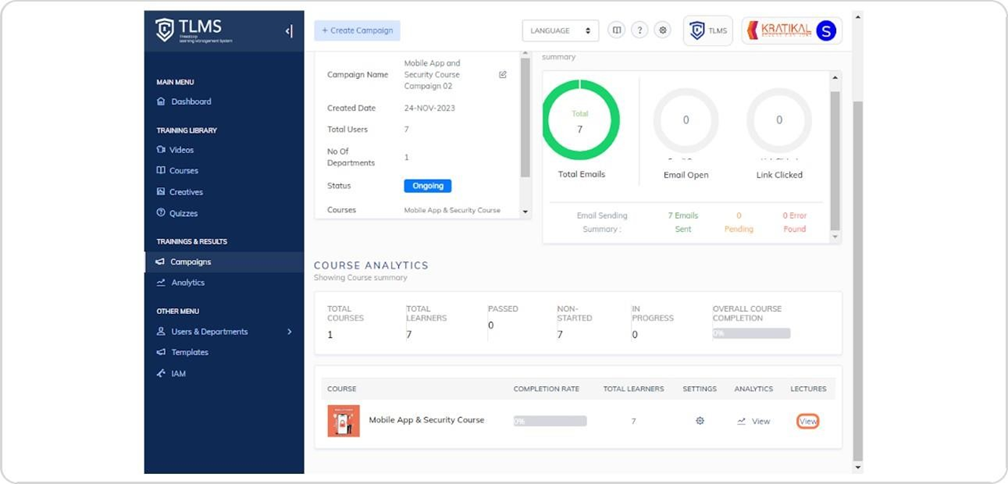
Task: Click the page vertical scrollbar thumb
Action: 857,280
